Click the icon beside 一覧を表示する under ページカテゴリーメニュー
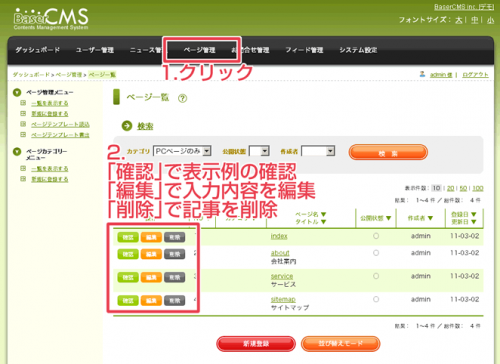The width and height of the screenshot is (500, 364). [23, 168]
